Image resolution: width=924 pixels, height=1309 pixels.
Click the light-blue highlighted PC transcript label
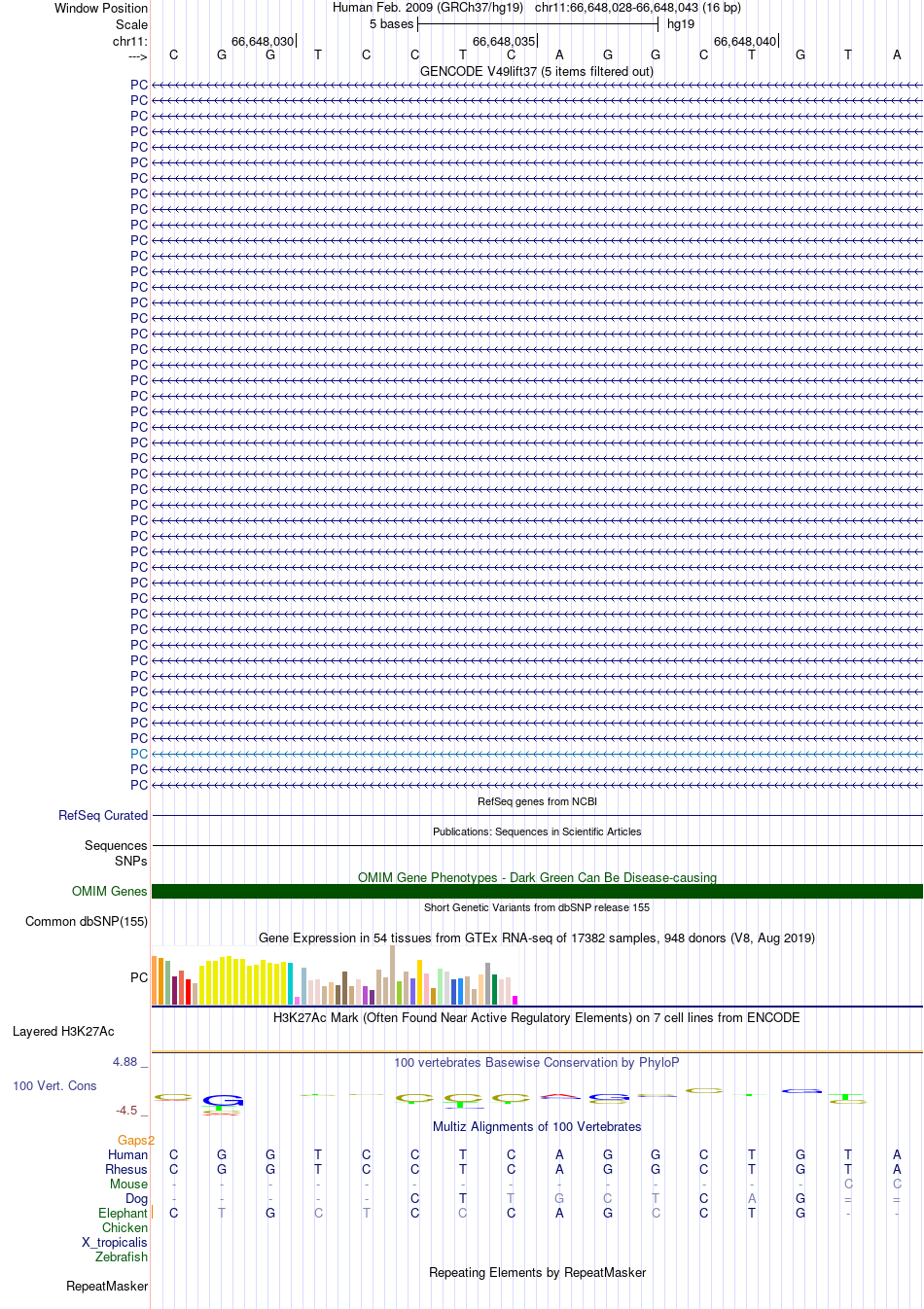pyautogui.click(x=139, y=754)
